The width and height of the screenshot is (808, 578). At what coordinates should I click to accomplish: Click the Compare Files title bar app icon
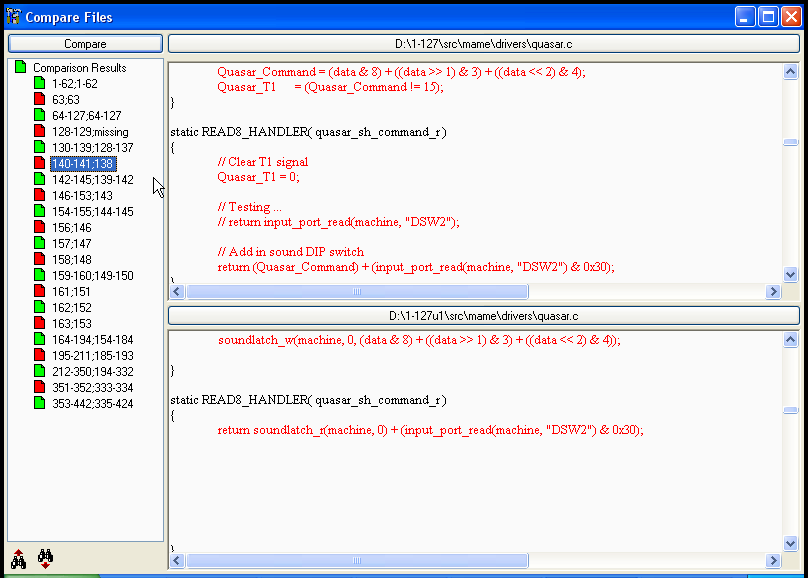(13, 17)
